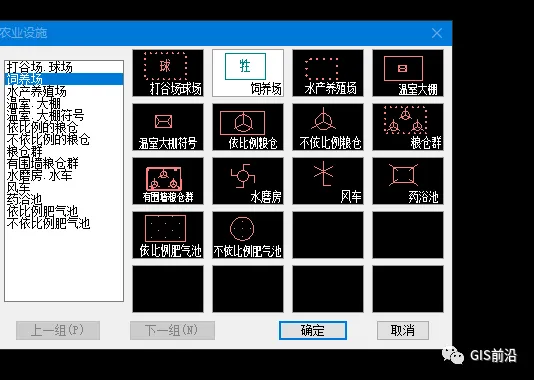The height and width of the screenshot is (380, 534).
Task: Pick the 有围墙粮仓群 symbol tile
Action: [168, 181]
